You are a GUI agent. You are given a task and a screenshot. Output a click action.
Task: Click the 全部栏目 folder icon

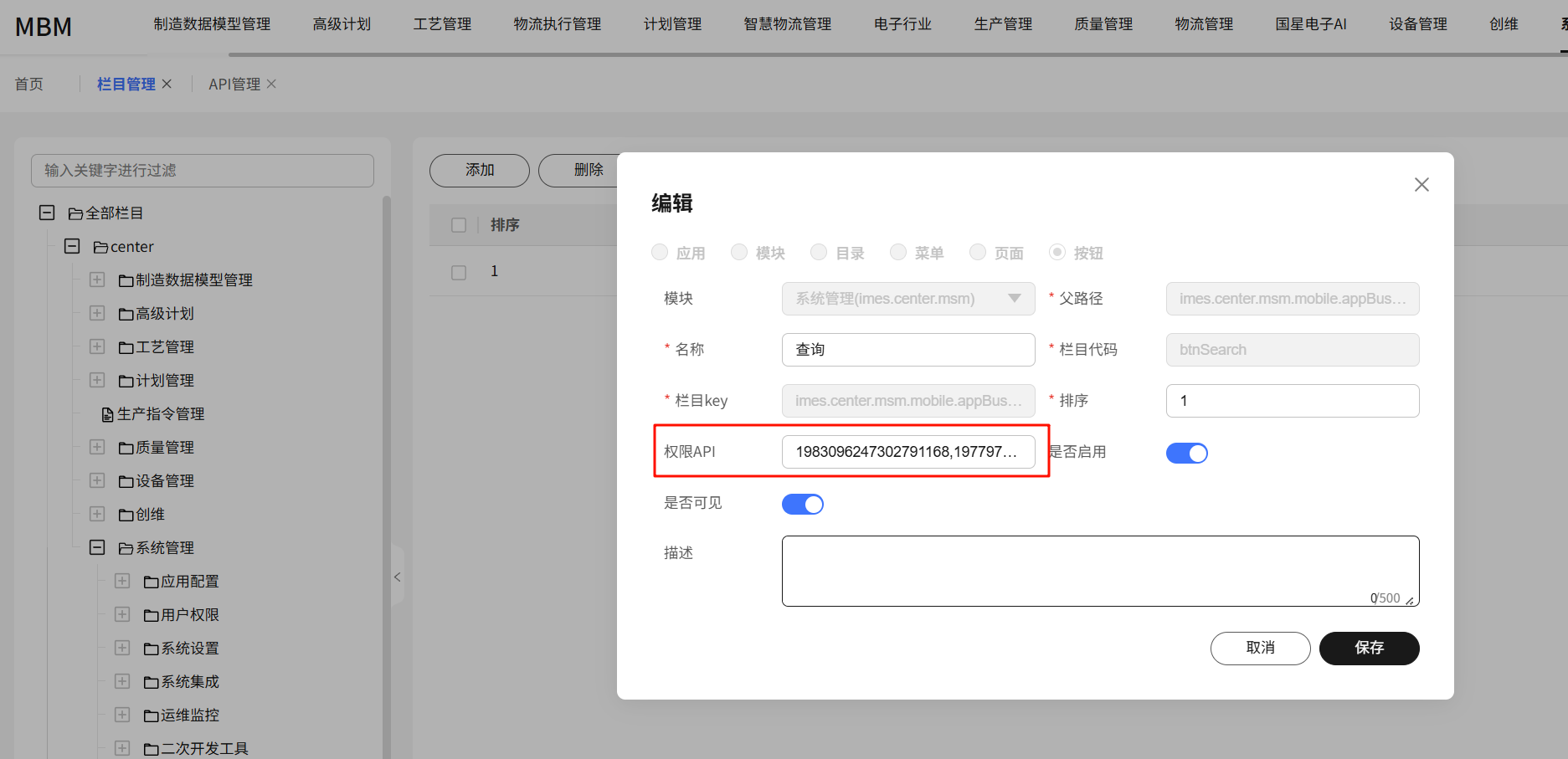pos(75,214)
